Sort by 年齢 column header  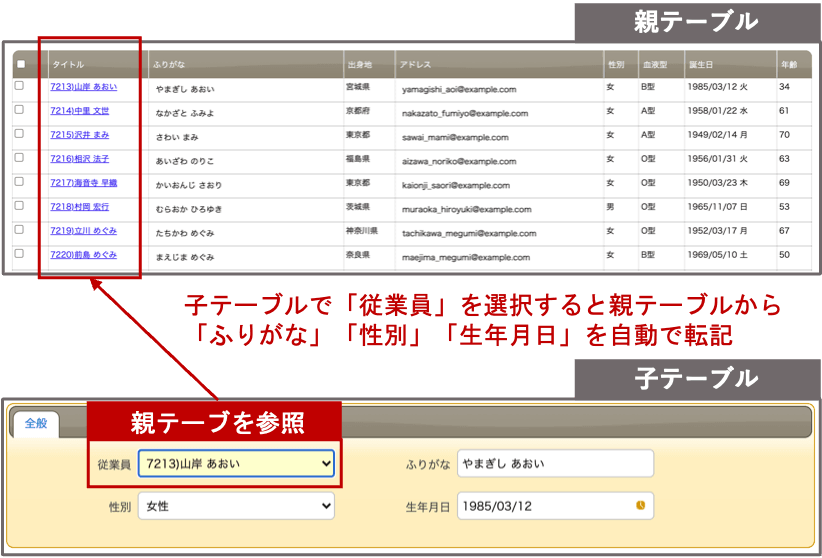click(789, 65)
